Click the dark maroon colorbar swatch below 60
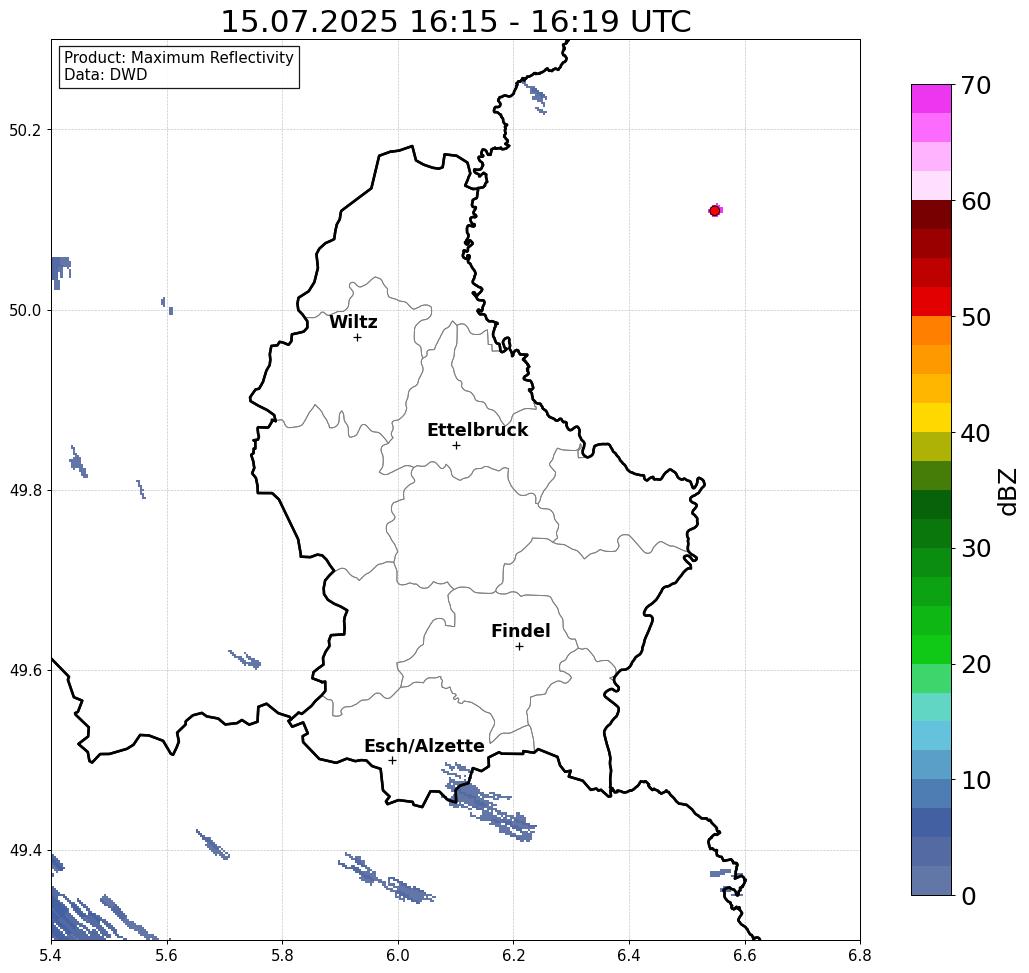 (931, 215)
